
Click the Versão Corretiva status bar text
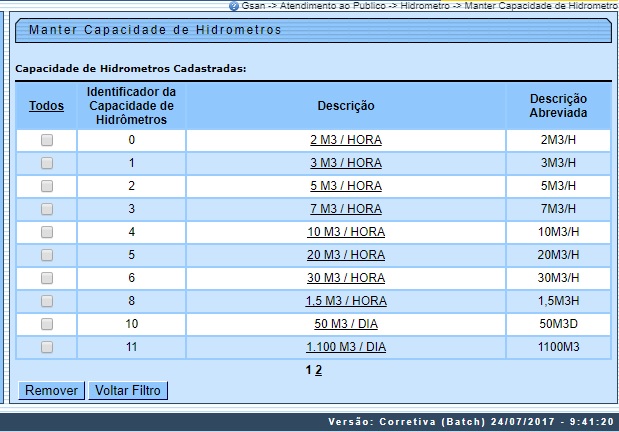[x=471, y=422]
